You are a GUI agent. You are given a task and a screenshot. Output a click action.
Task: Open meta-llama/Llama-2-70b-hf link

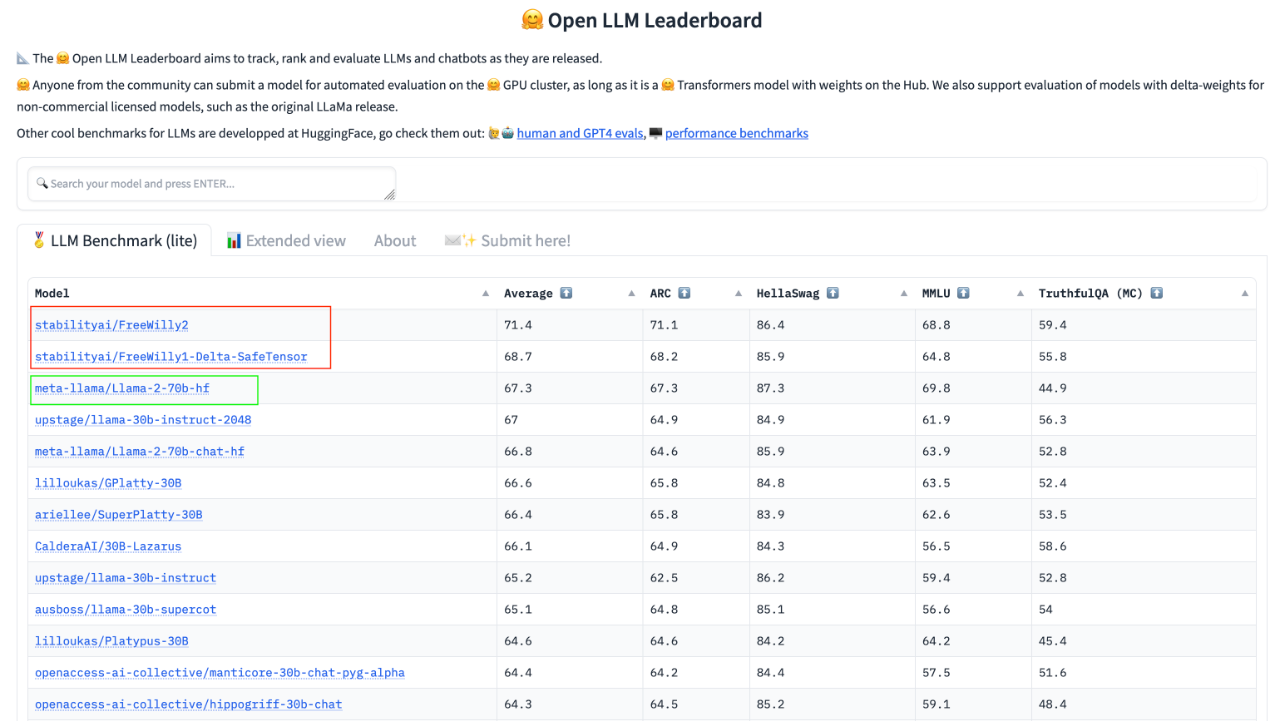click(x=122, y=388)
